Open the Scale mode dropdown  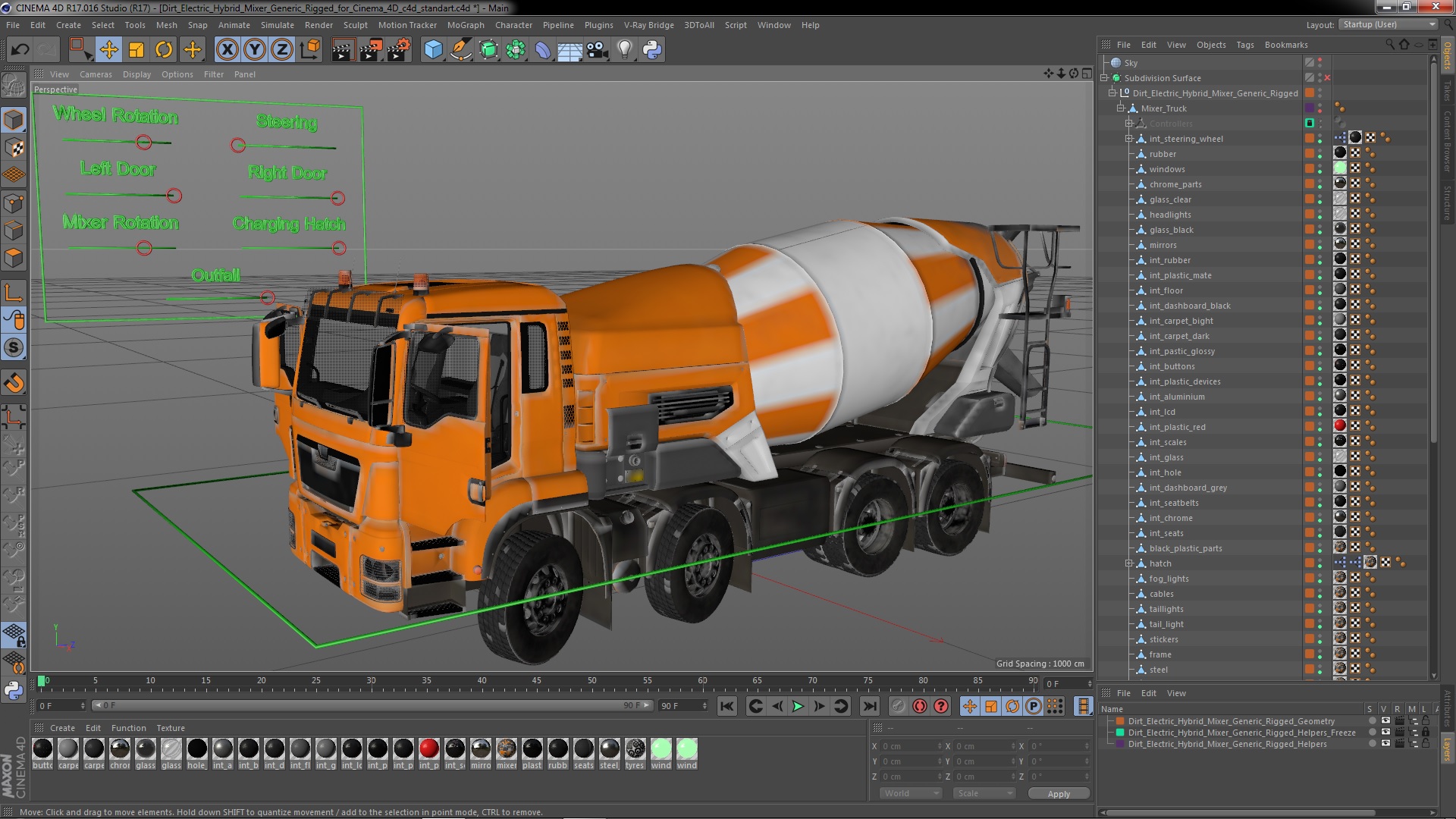pos(984,793)
